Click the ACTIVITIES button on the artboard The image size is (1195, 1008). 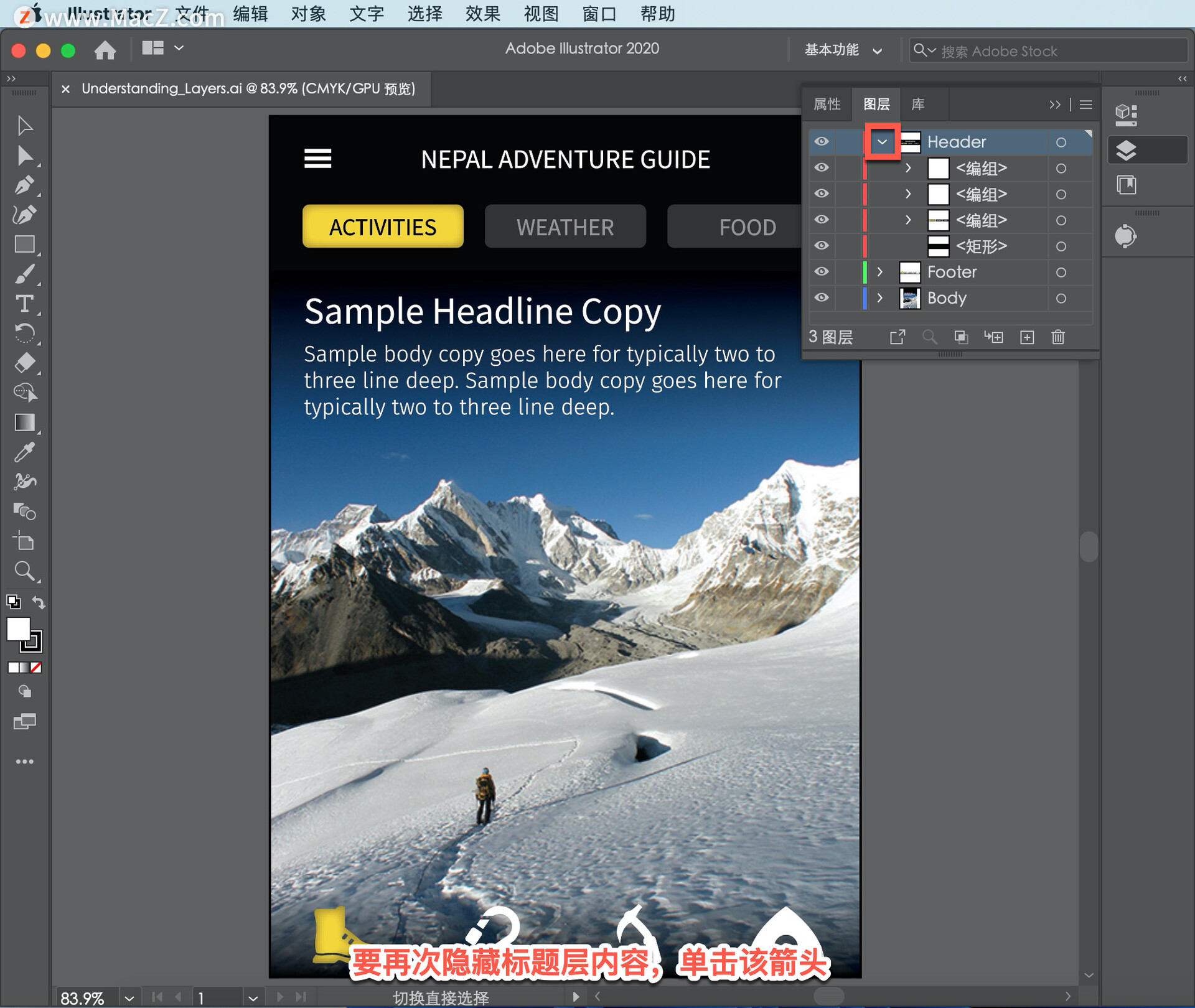tap(383, 227)
